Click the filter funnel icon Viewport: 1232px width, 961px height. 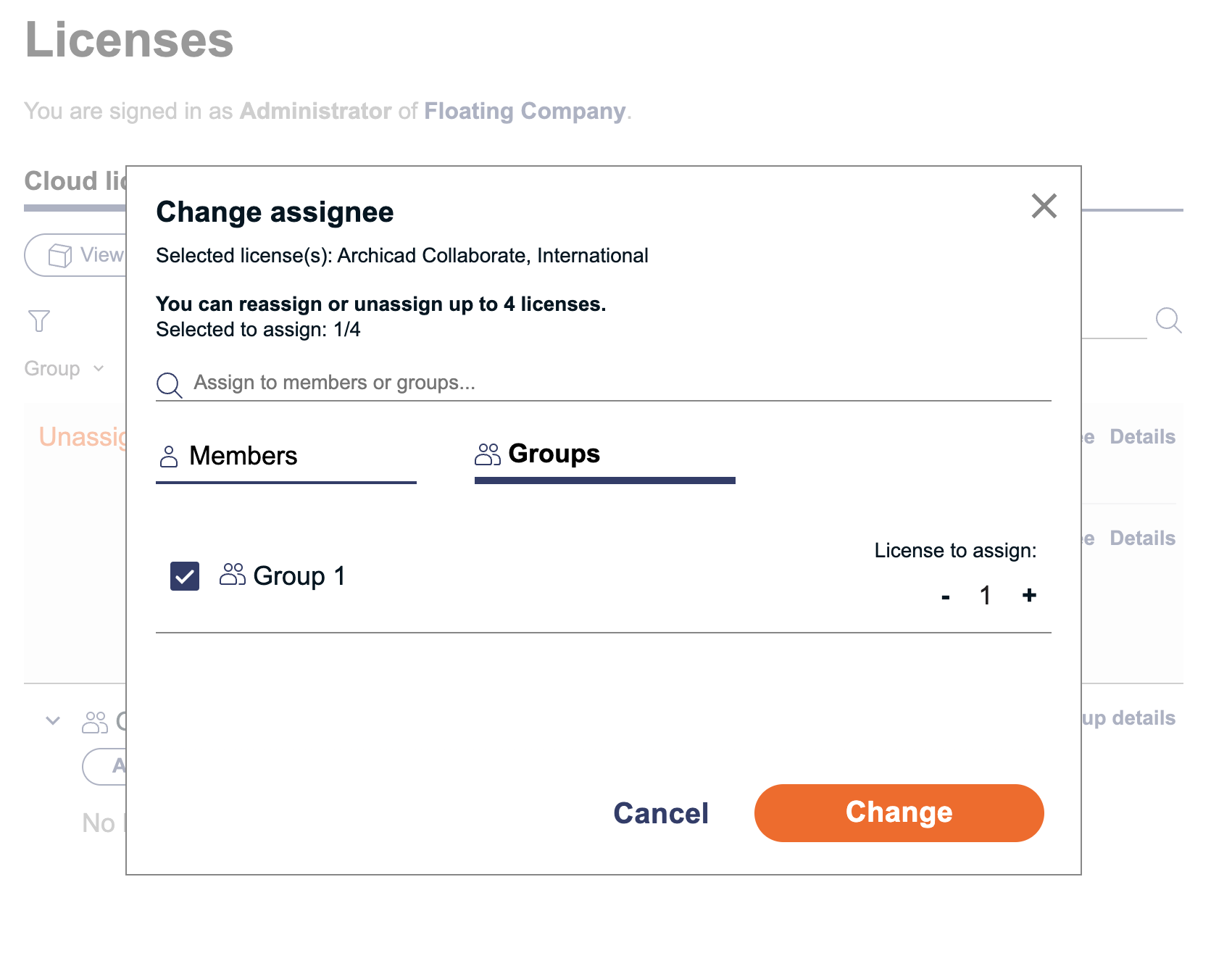39,320
